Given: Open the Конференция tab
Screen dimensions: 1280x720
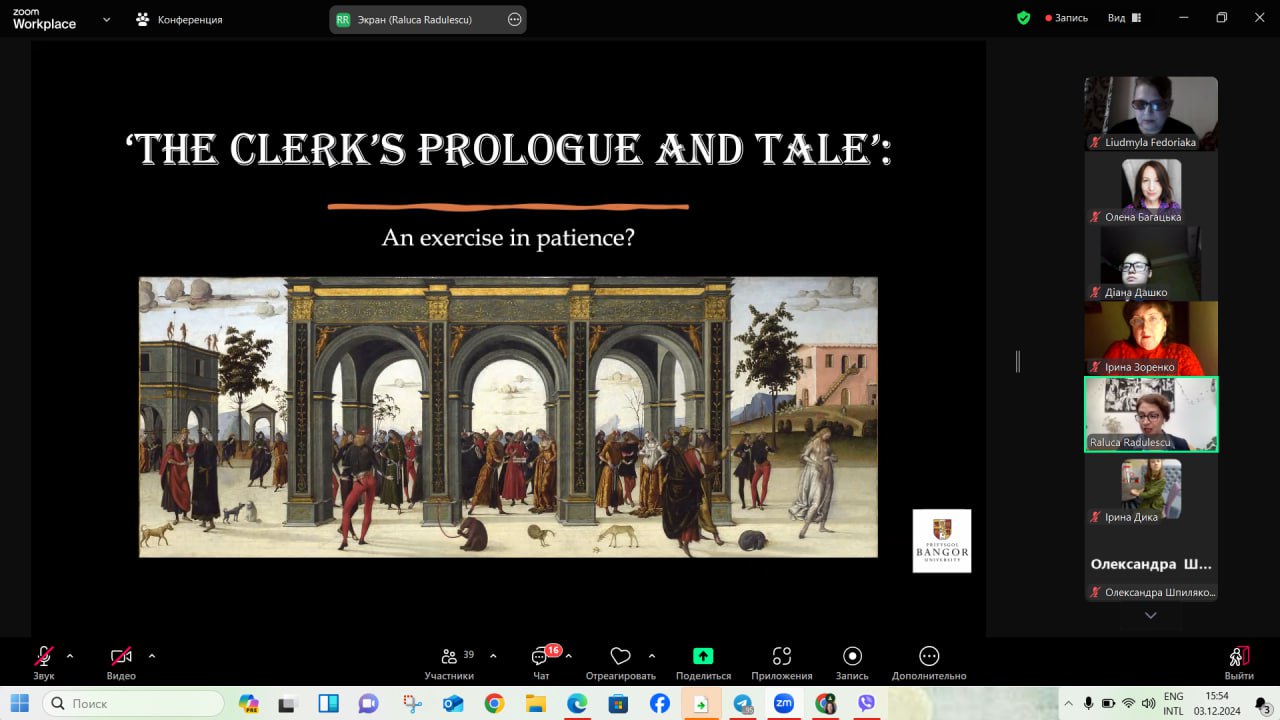Looking at the screenshot, I should 180,19.
